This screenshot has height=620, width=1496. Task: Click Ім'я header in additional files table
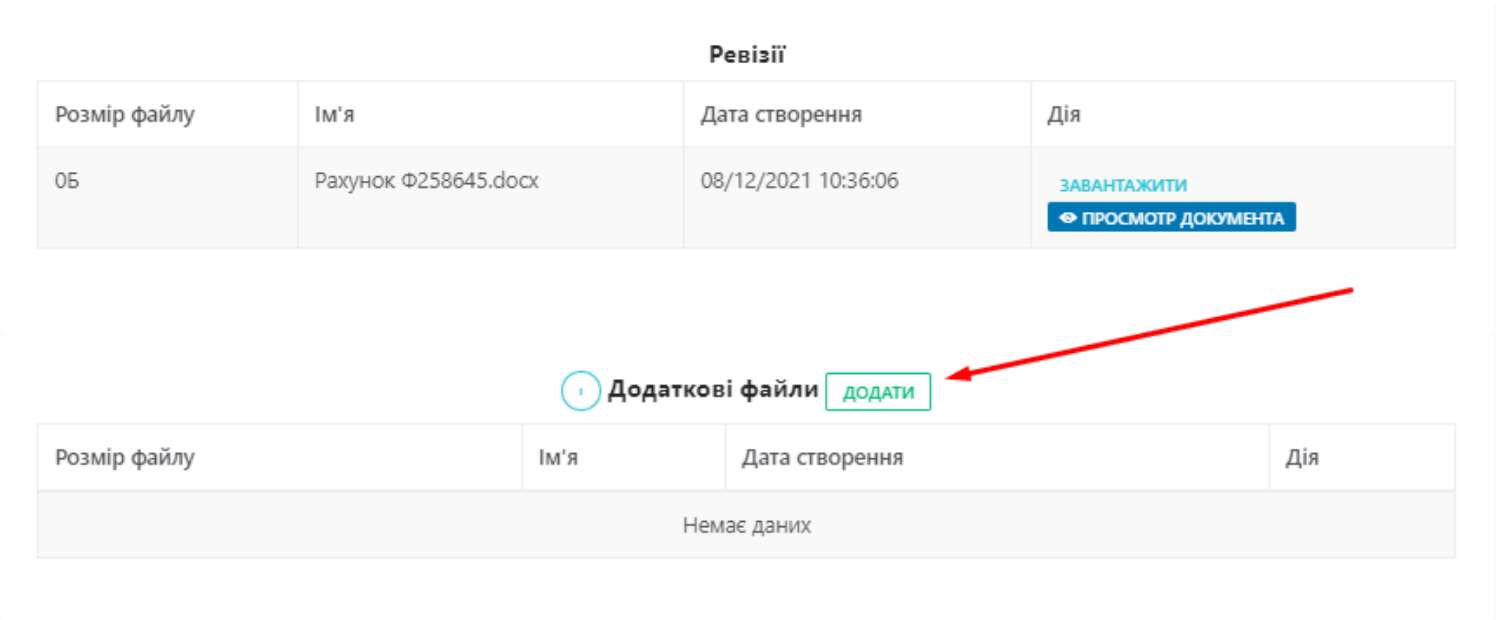[558, 458]
